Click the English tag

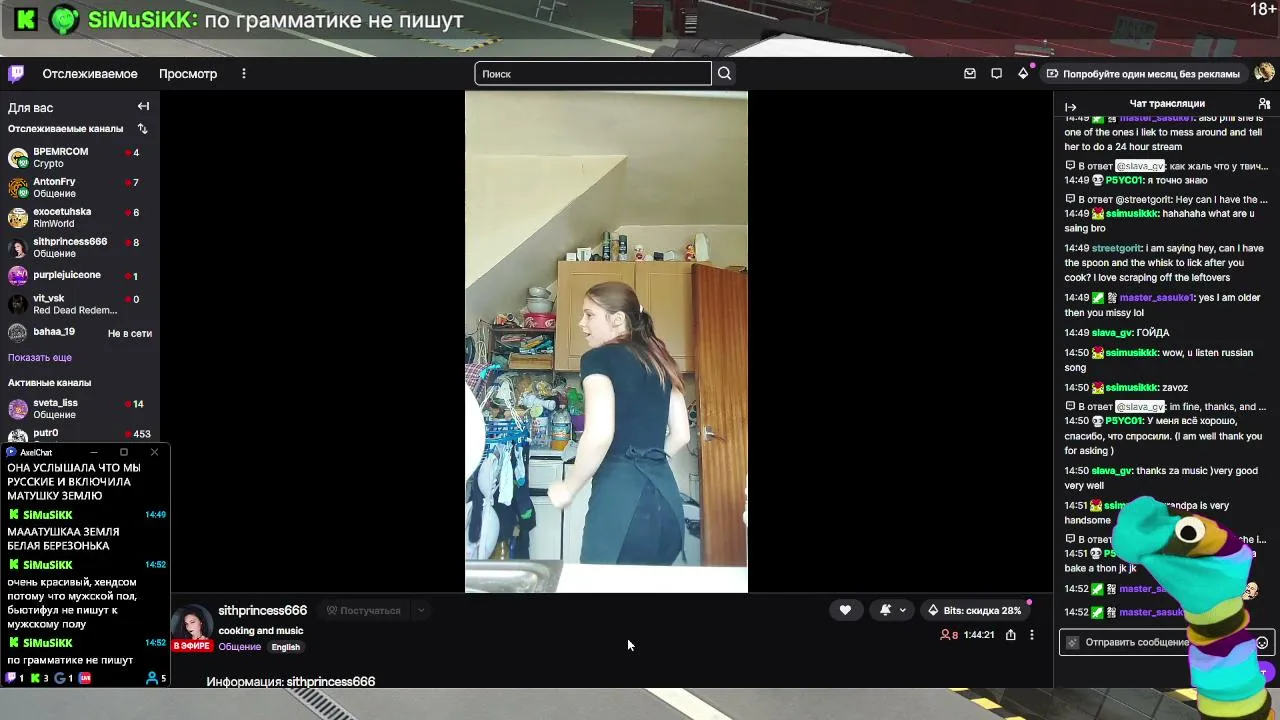(285, 647)
